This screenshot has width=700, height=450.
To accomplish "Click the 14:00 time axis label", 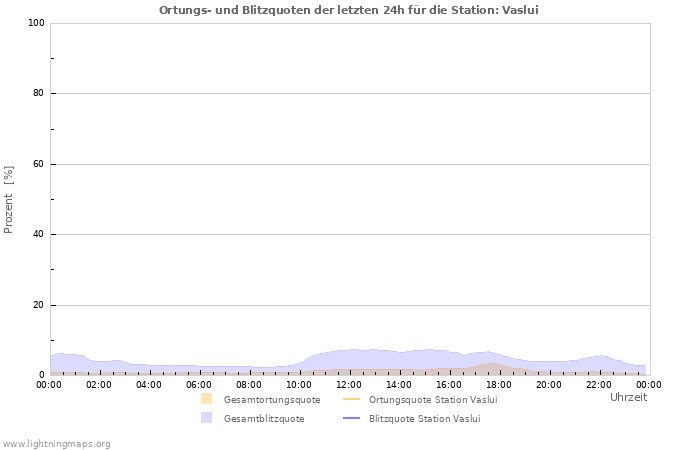I will click(x=399, y=384).
